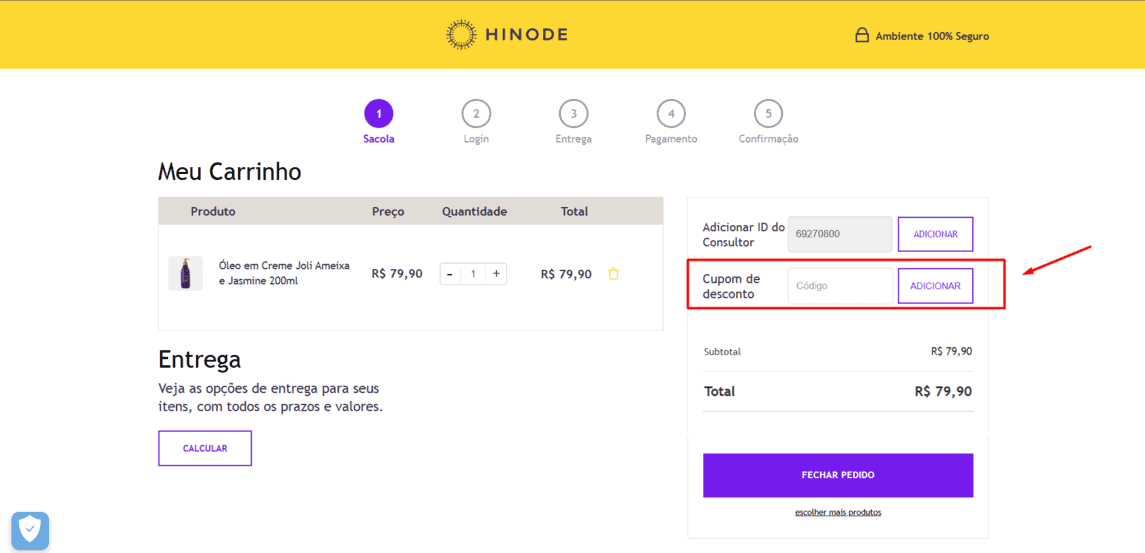Select step 2 Login
The width and height of the screenshot is (1145, 553).
point(476,122)
